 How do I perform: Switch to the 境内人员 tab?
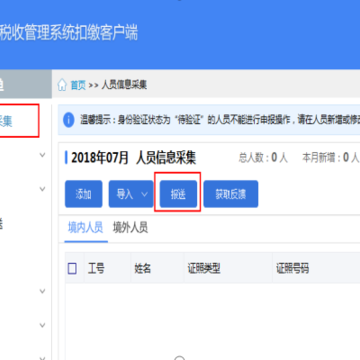pos(86,228)
